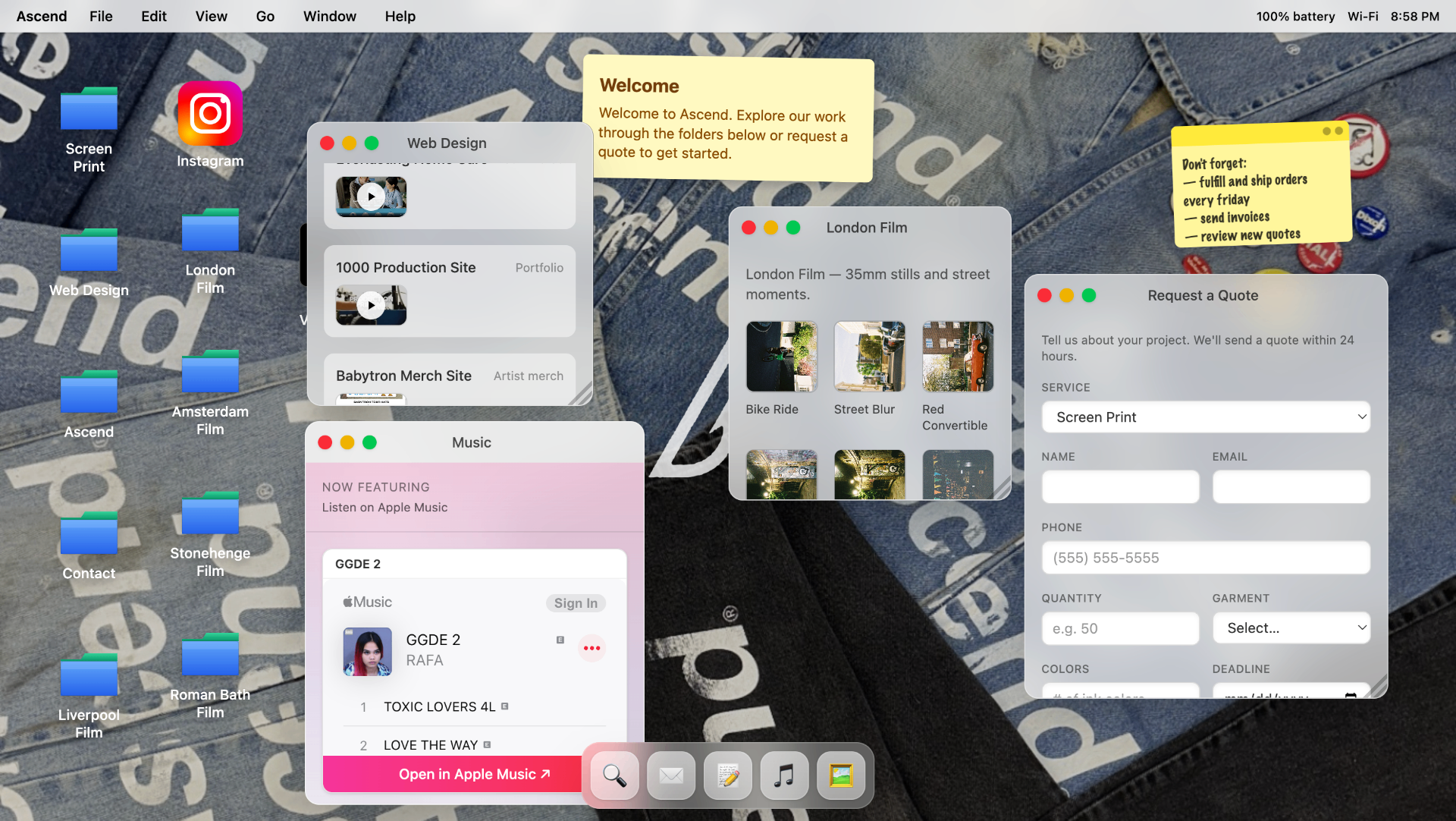The height and width of the screenshot is (821, 1456).
Task: Select track LOVE THE WAY
Action: click(431, 745)
